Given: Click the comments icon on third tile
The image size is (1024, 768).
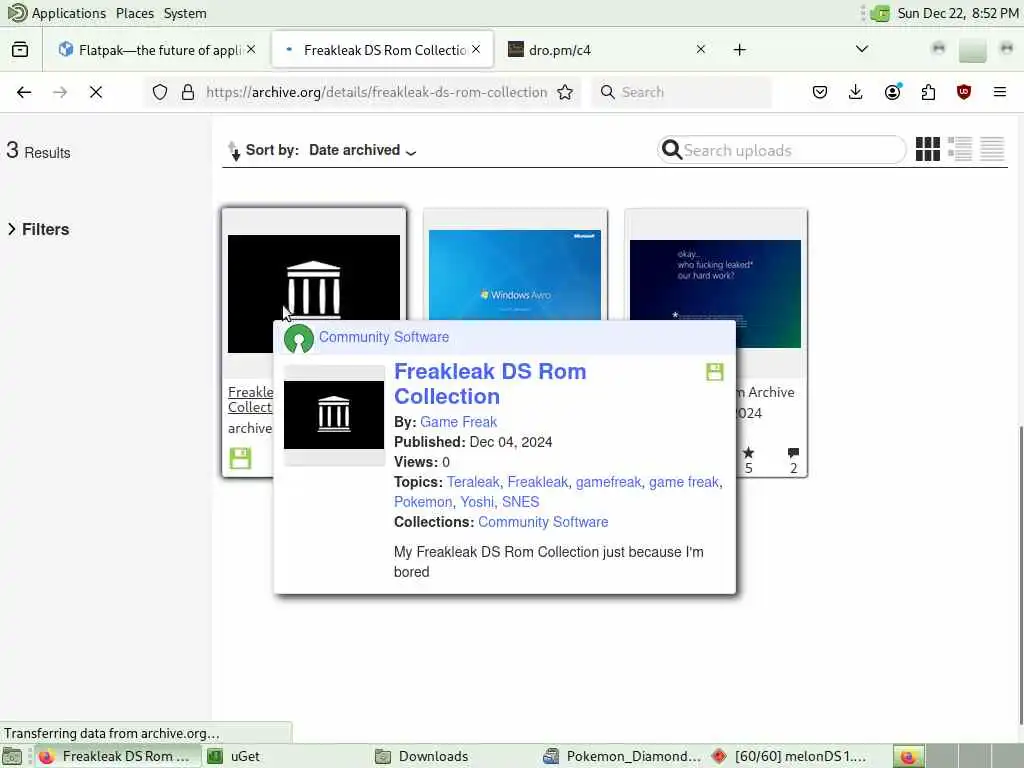Looking at the screenshot, I should (793, 452).
